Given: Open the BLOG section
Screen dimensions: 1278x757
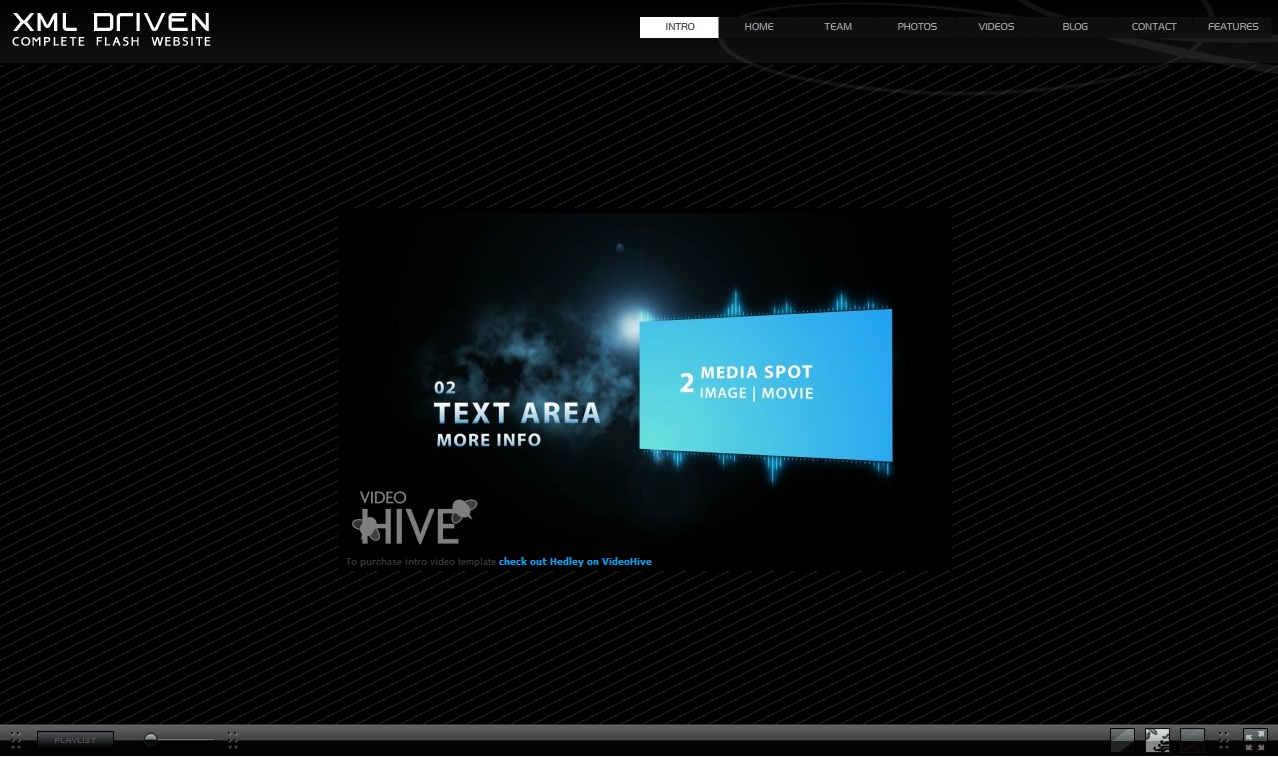Looking at the screenshot, I should [x=1074, y=27].
